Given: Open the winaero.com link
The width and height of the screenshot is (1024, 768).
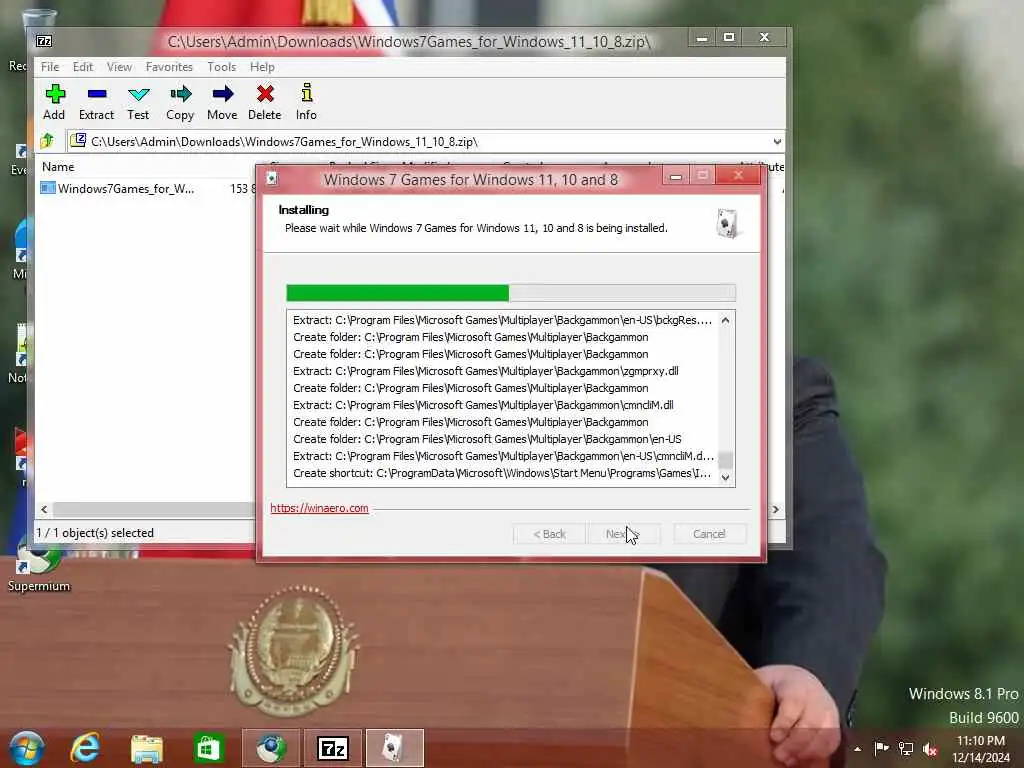Looking at the screenshot, I should click(319, 508).
